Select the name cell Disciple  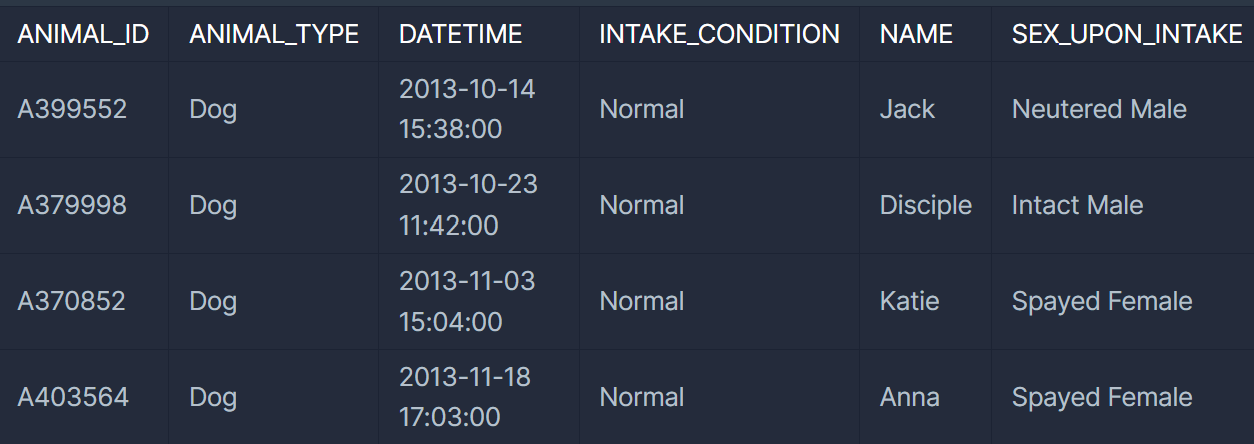pos(926,205)
